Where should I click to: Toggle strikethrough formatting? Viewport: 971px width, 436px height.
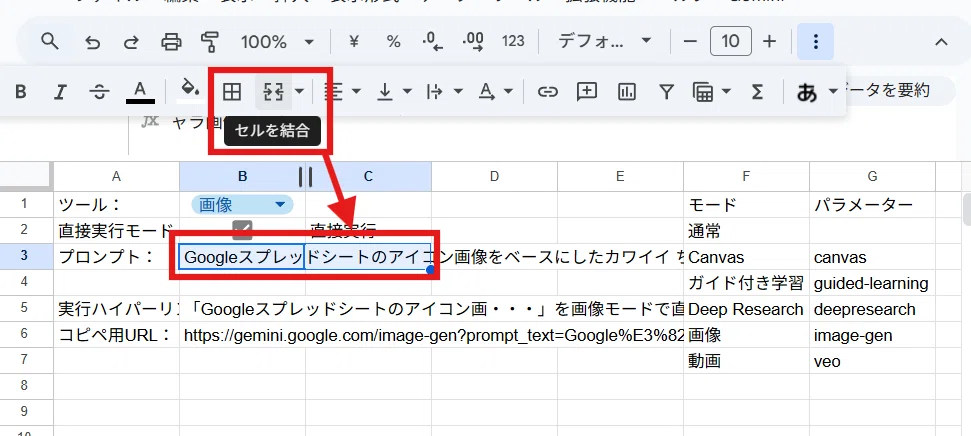point(99,92)
